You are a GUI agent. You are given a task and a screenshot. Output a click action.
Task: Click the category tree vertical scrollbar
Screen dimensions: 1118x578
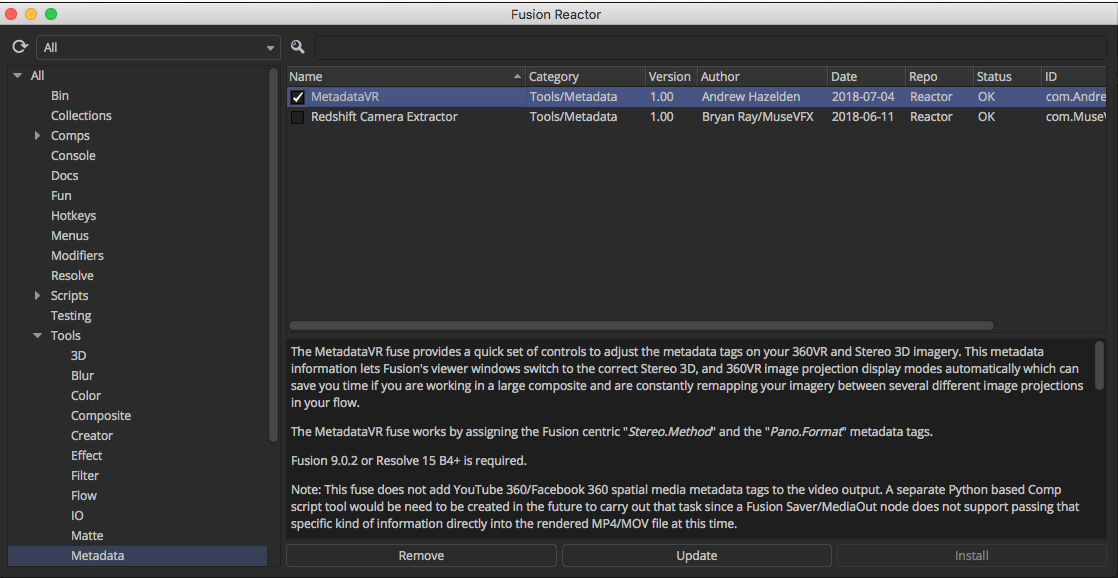[273, 254]
